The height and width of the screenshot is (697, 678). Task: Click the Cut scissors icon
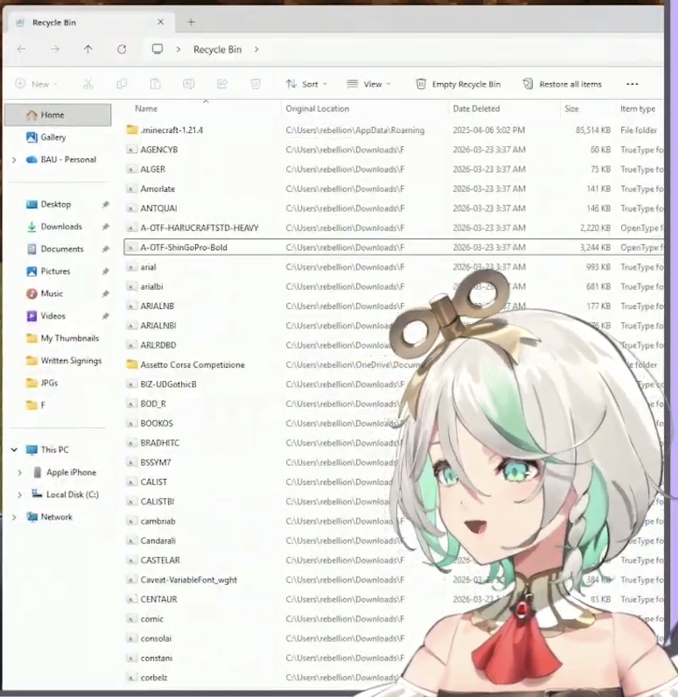pyautogui.click(x=88, y=84)
